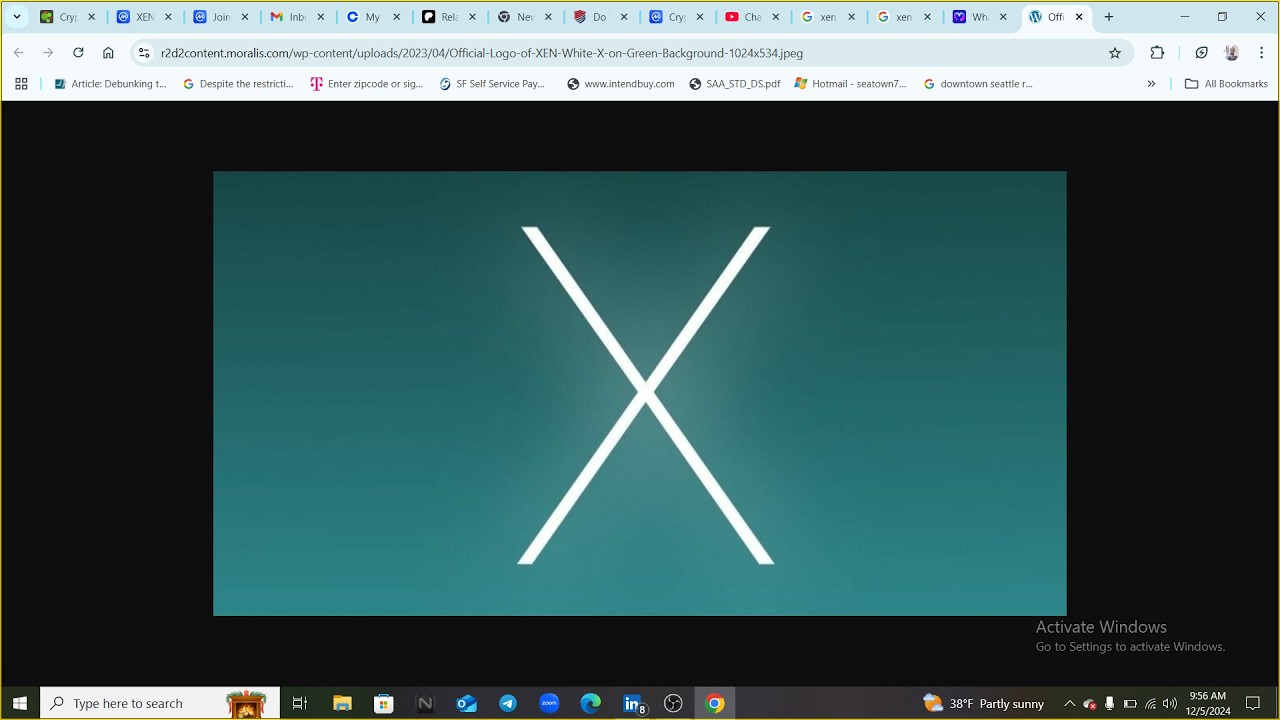
Task: Open Zoom from the taskbar
Action: point(549,703)
